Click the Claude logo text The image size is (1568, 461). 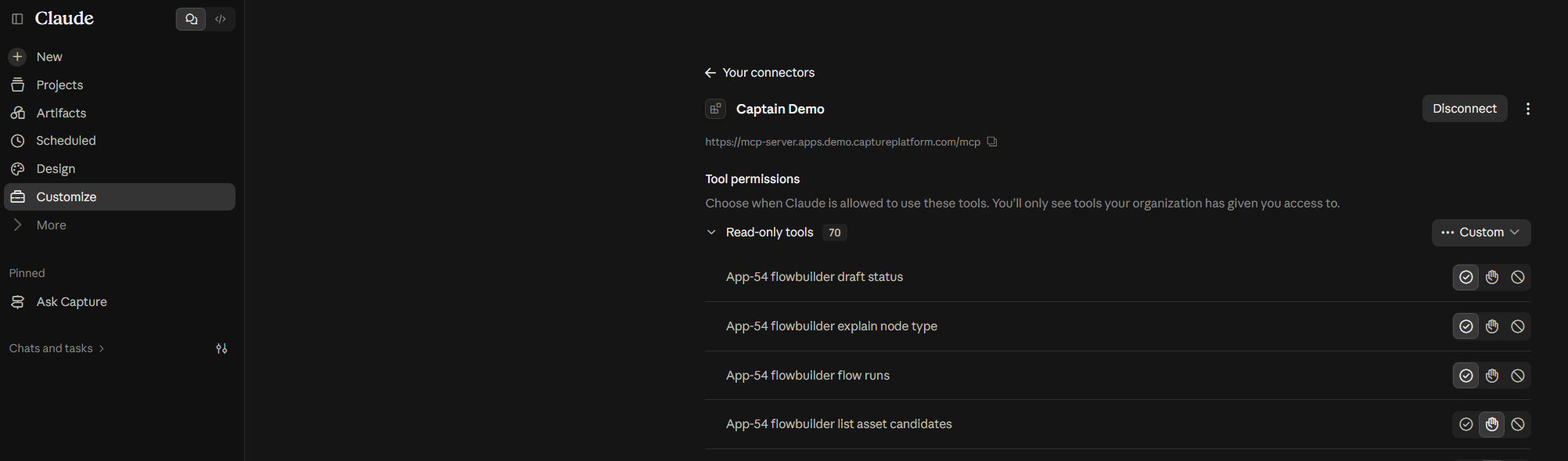pos(64,19)
